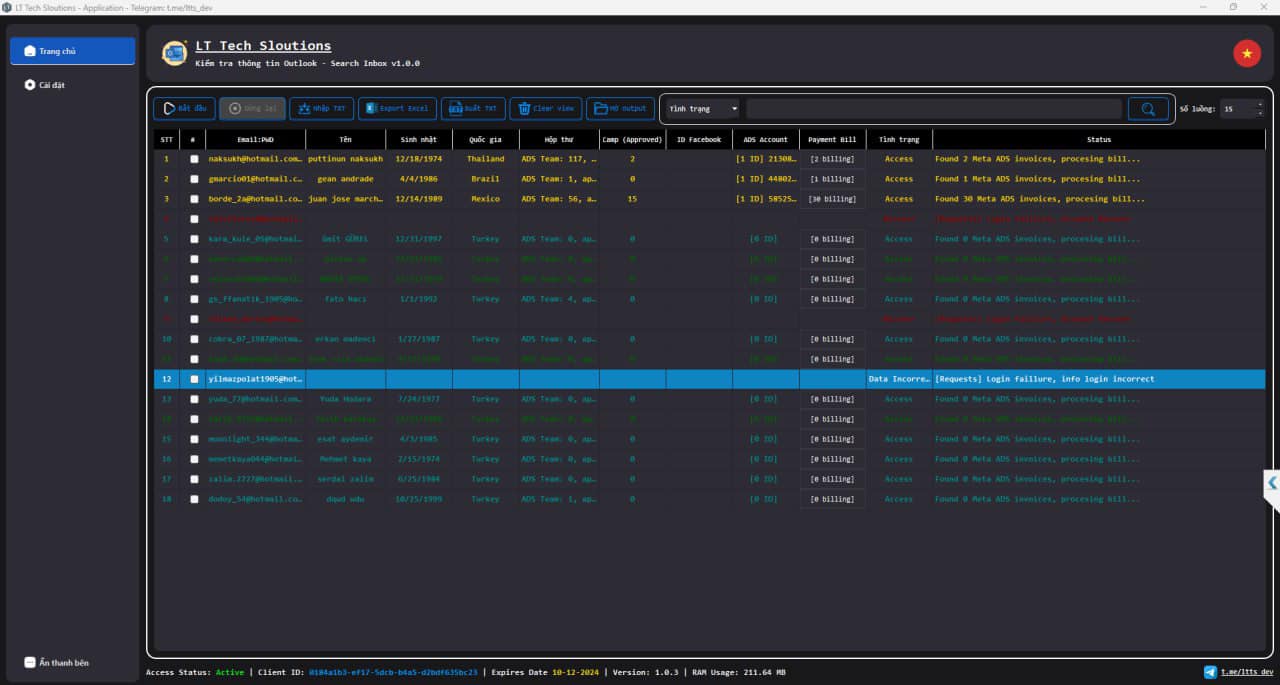
Task: Open the t.me/ltts_dev link
Action: (x=1247, y=672)
